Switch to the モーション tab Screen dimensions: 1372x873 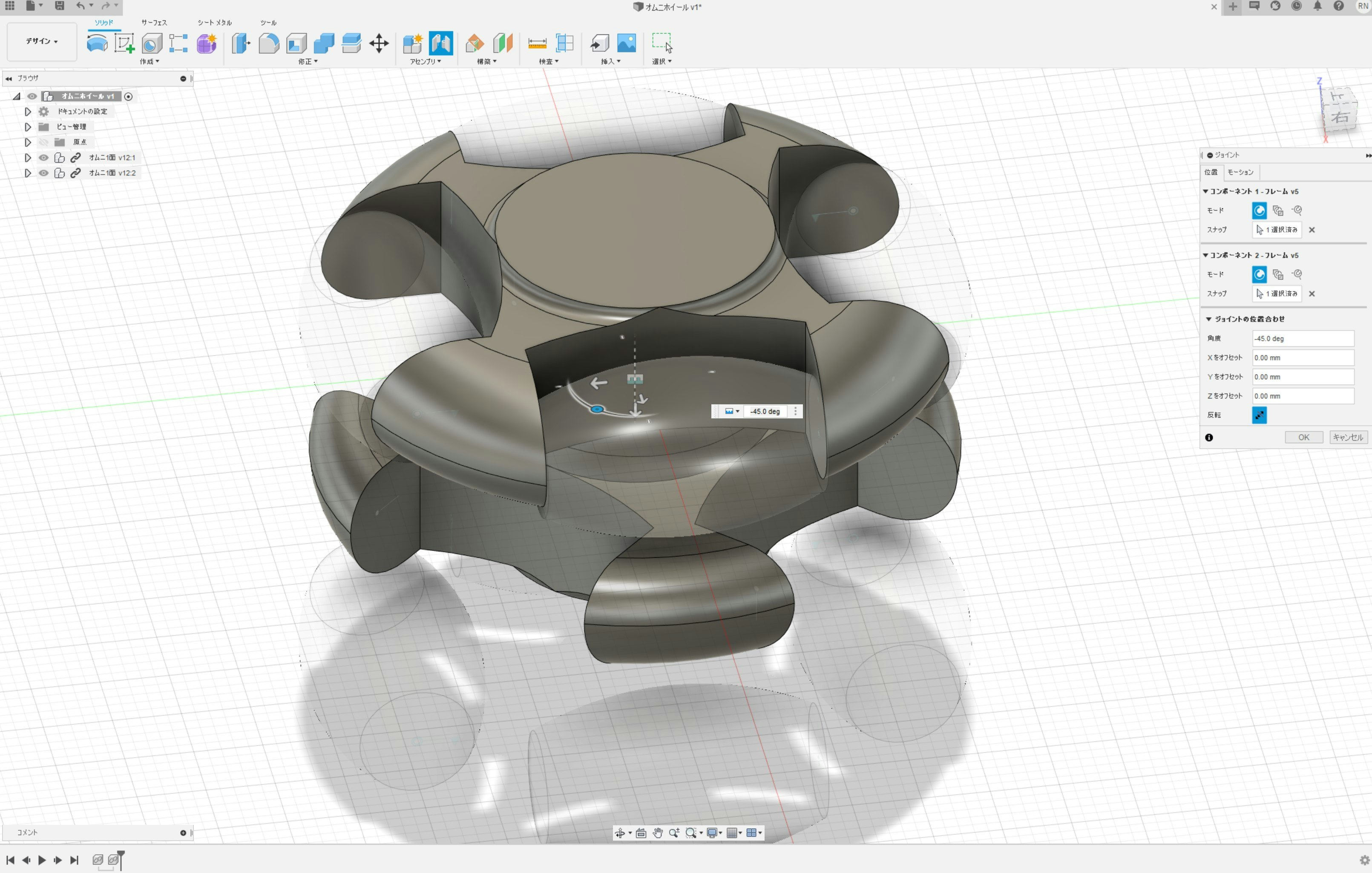pos(1240,172)
